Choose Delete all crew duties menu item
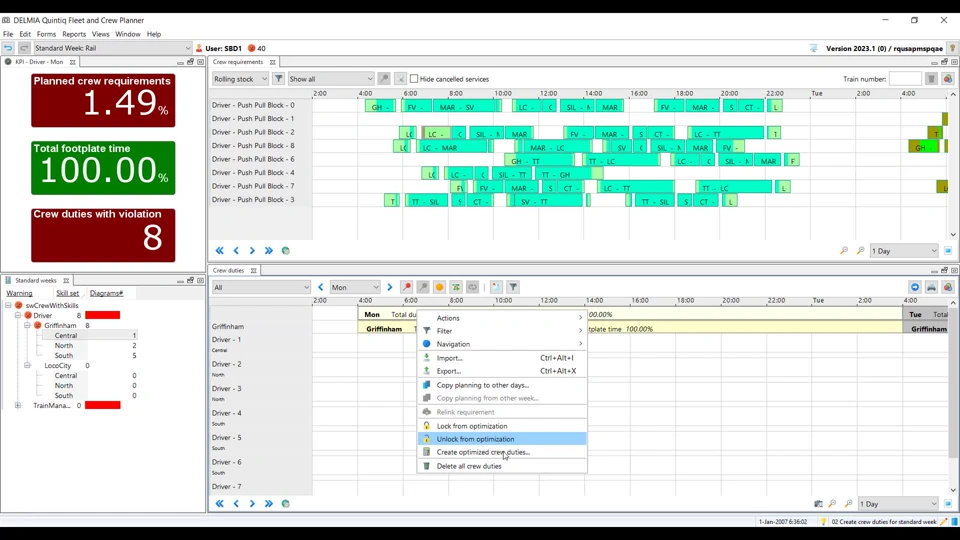 [502, 466]
